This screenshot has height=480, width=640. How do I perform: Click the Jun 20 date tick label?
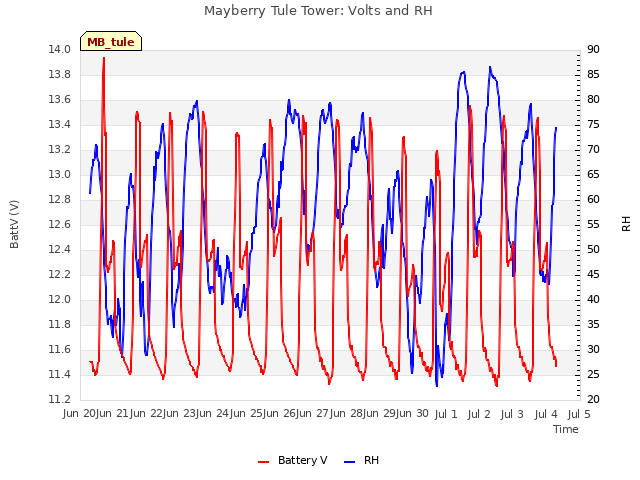[79, 414]
